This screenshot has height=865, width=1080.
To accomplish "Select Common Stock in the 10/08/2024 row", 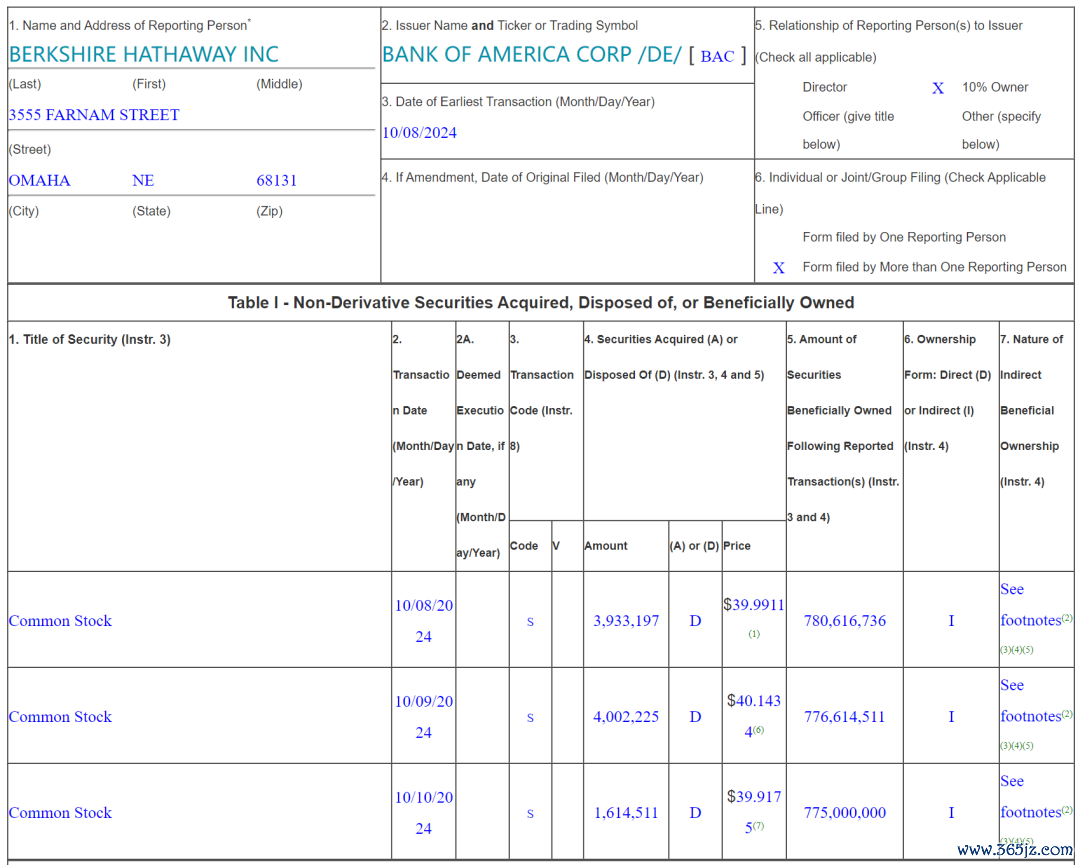I will pos(60,621).
